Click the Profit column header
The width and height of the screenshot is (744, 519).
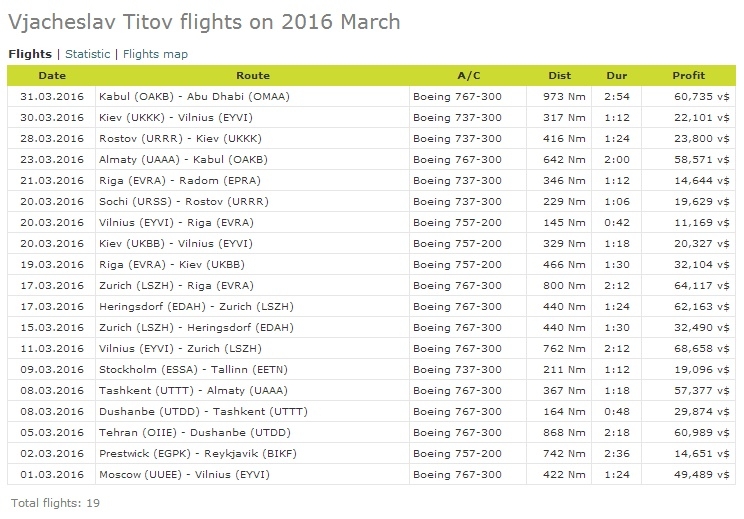coord(688,75)
